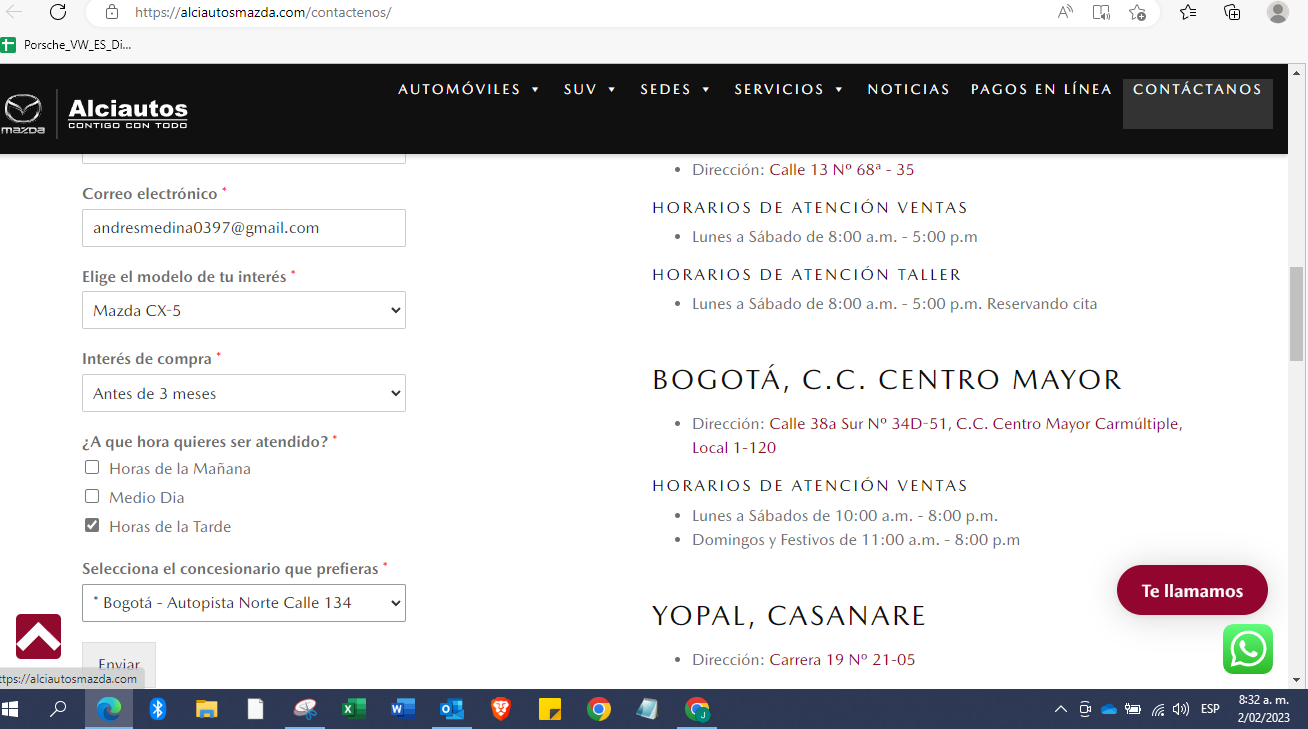This screenshot has height=729, width=1308.
Task: Click the Yopal, Casanare heading
Action: coord(789,616)
